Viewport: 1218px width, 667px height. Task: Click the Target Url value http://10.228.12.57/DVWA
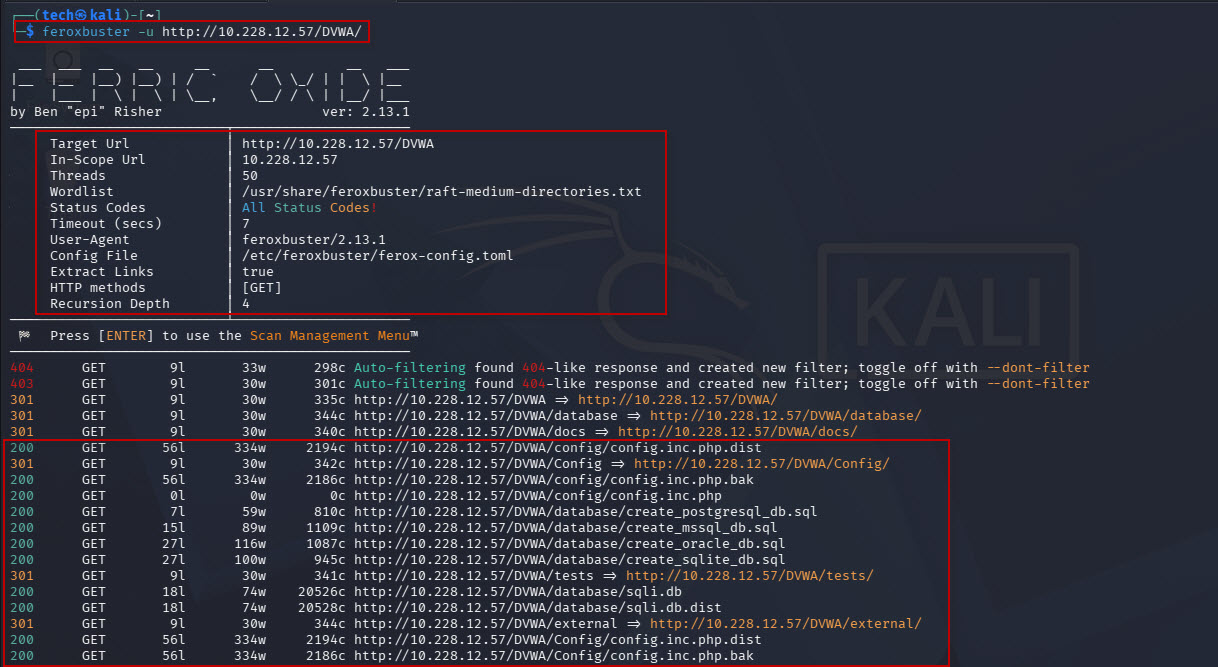pos(338,144)
